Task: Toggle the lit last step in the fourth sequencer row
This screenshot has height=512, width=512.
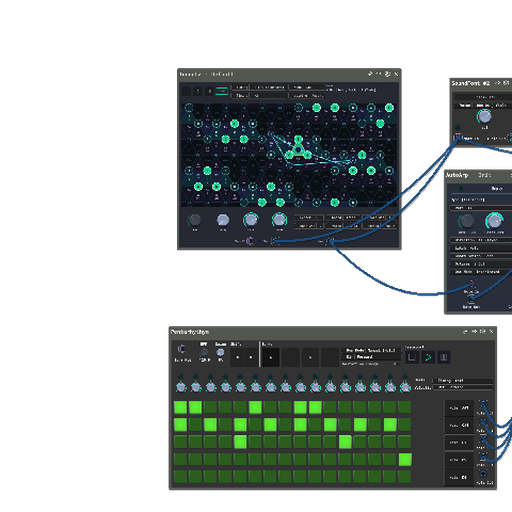Action: tap(405, 459)
